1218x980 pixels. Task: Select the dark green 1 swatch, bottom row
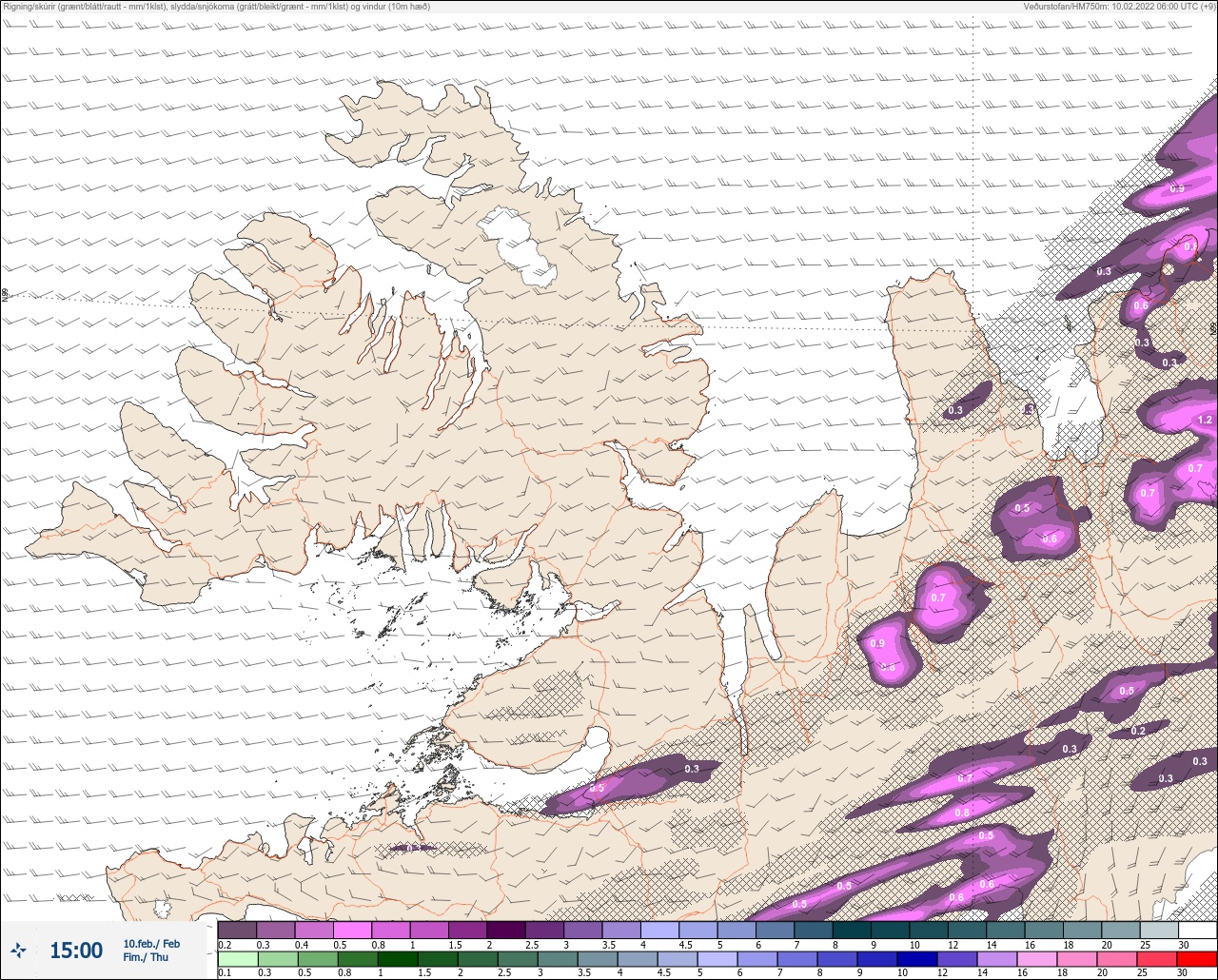click(x=397, y=959)
